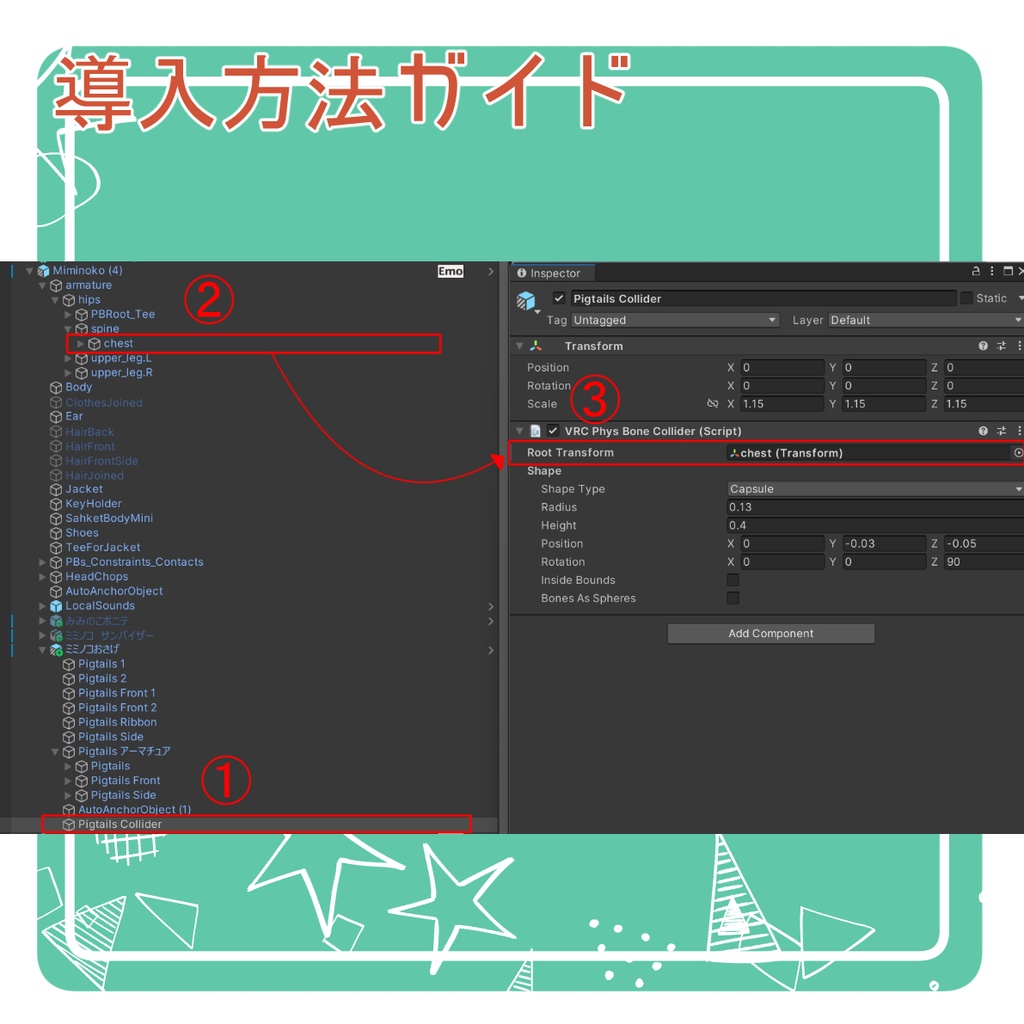Click the Inspector lock icon
Image resolution: width=1024 pixels, height=1024 pixels.
[x=974, y=271]
